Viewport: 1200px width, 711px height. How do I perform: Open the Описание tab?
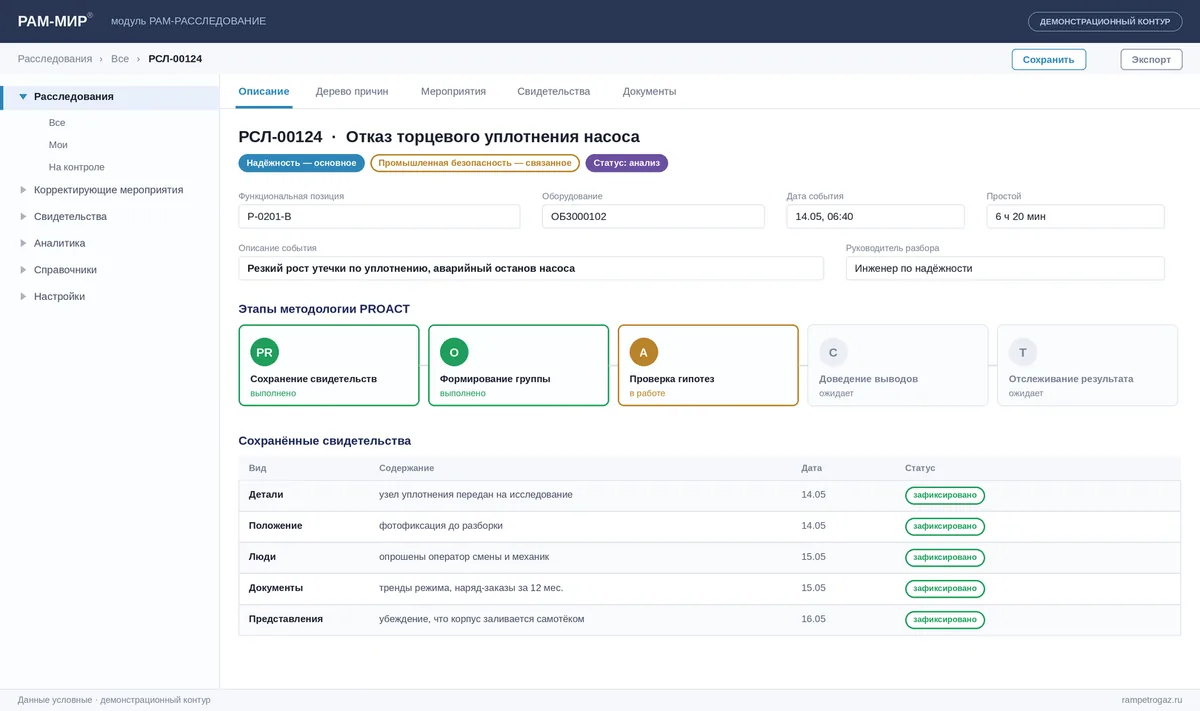pos(264,91)
